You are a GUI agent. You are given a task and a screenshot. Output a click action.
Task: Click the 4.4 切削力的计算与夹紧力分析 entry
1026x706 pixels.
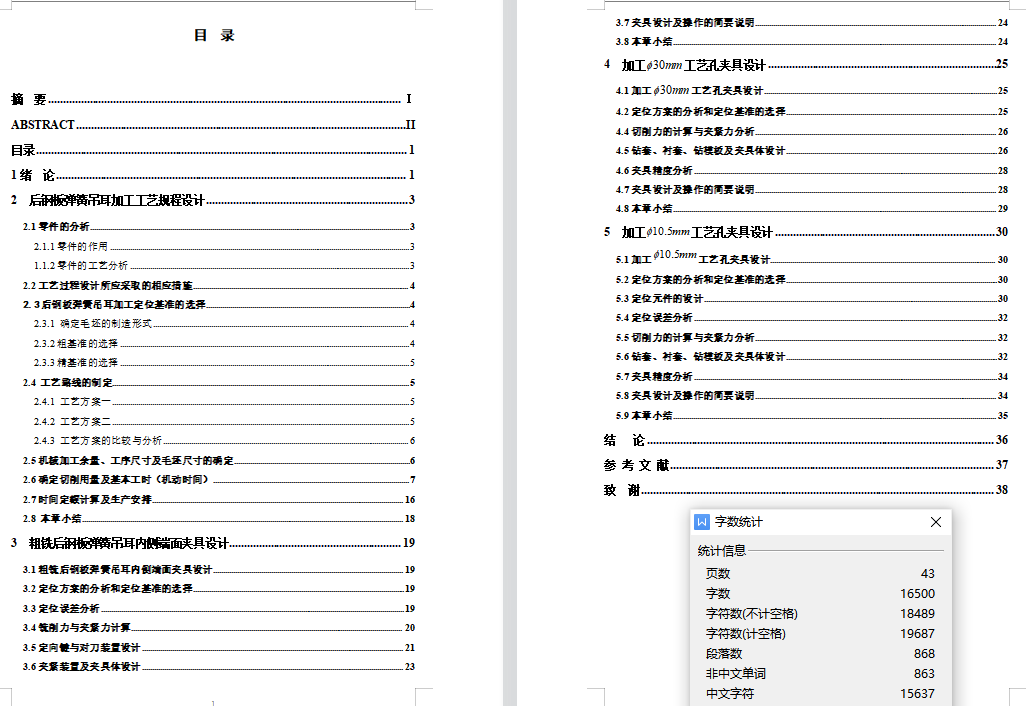coord(811,131)
